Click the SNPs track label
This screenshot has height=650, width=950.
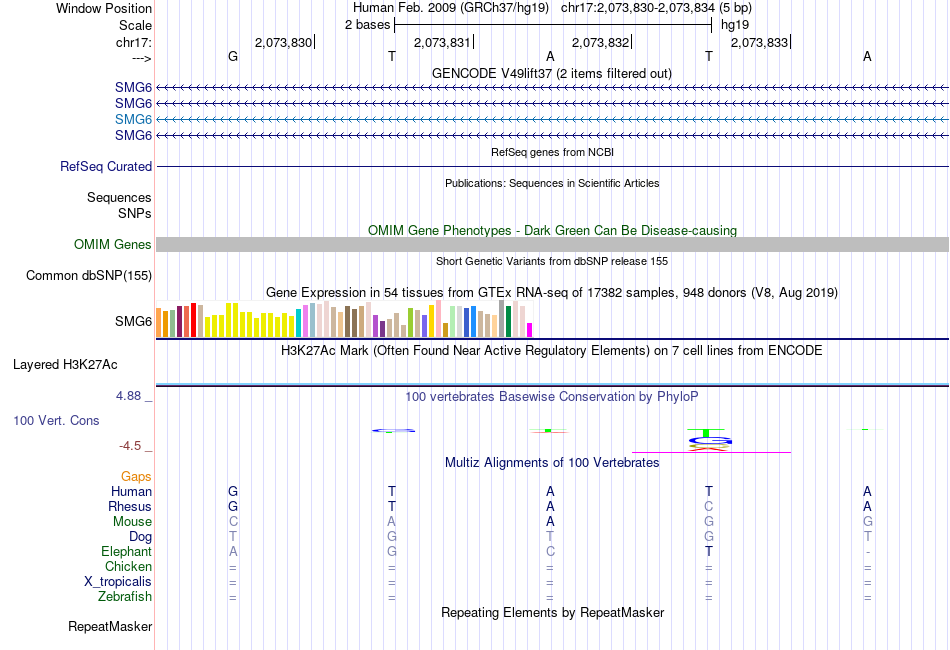click(x=135, y=213)
